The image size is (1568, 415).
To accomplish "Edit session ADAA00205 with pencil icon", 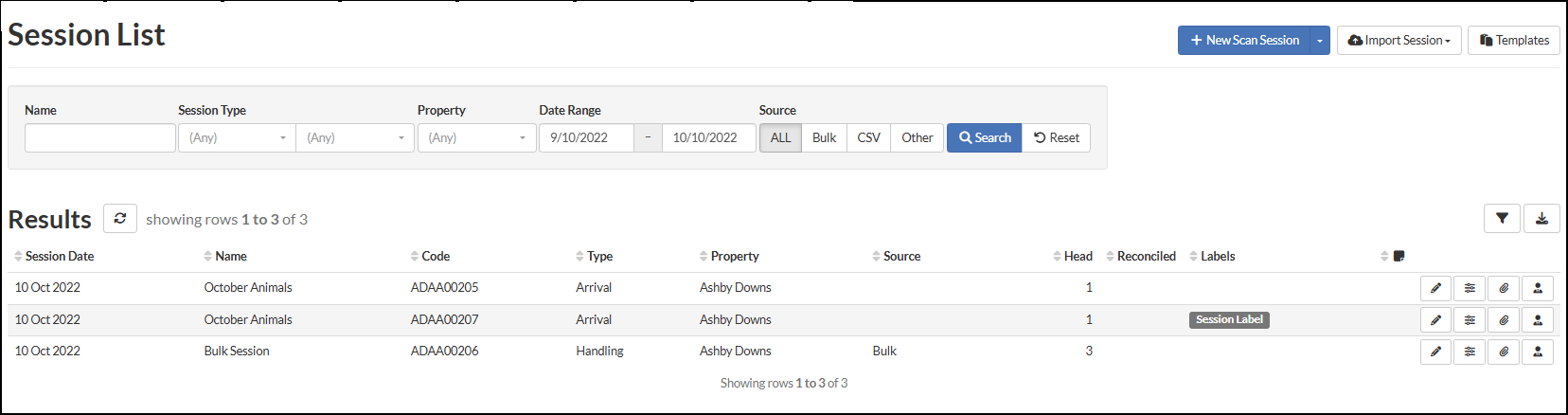I will coord(1435,288).
